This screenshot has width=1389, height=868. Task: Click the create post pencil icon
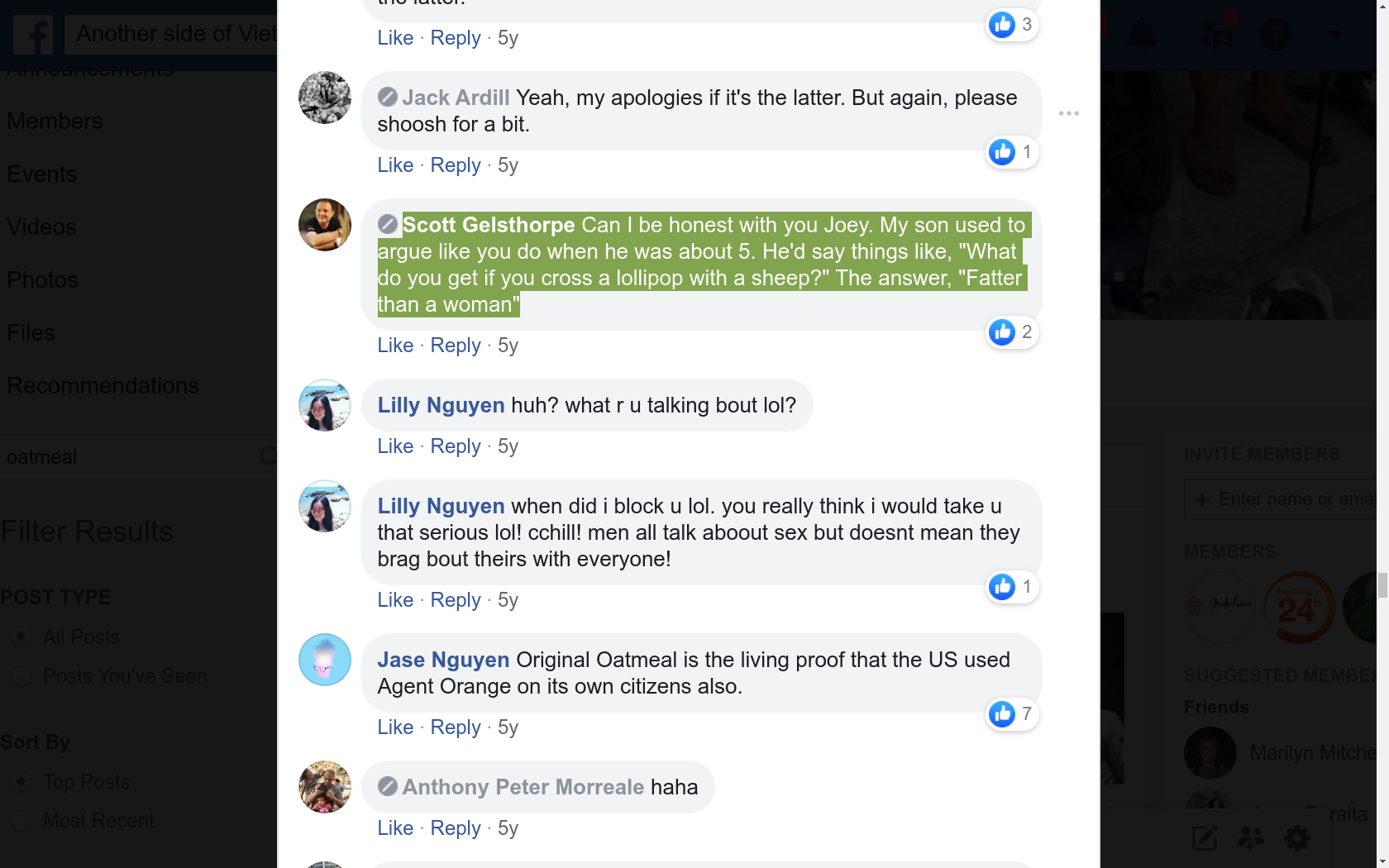pyautogui.click(x=1205, y=837)
